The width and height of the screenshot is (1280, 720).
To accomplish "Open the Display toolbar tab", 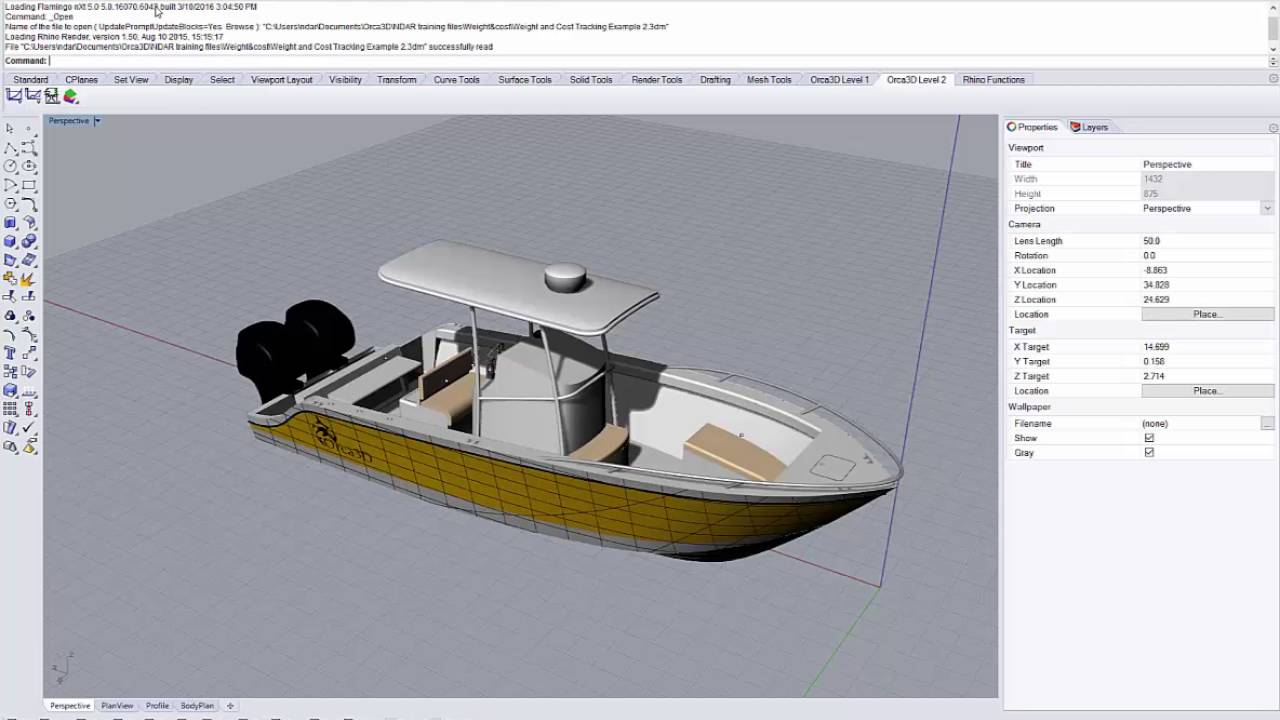I will tap(179, 80).
